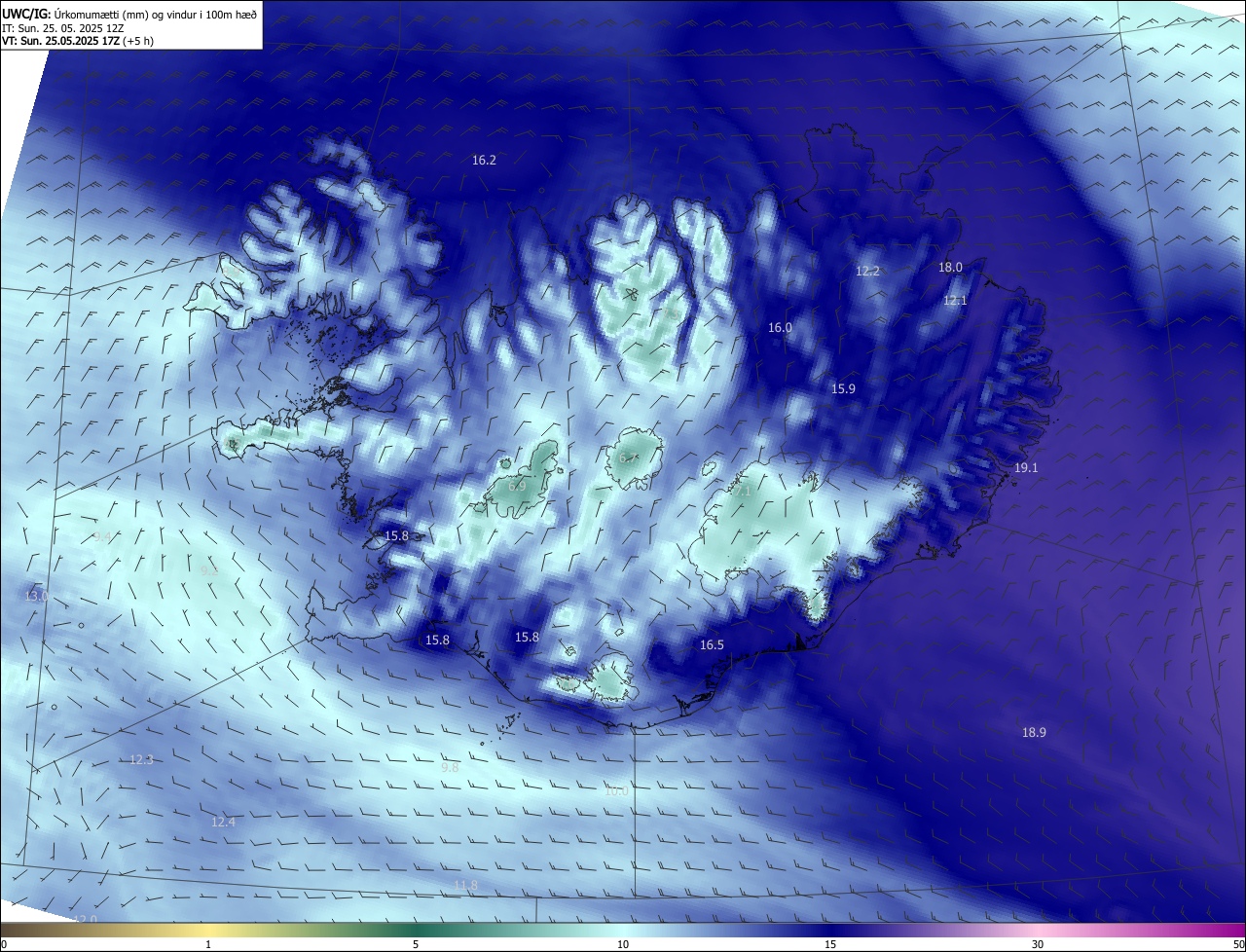Screen dimensions: 1246x952
Task: Click the 16.2 value north of Iceland
Action: pyautogui.click(x=484, y=161)
